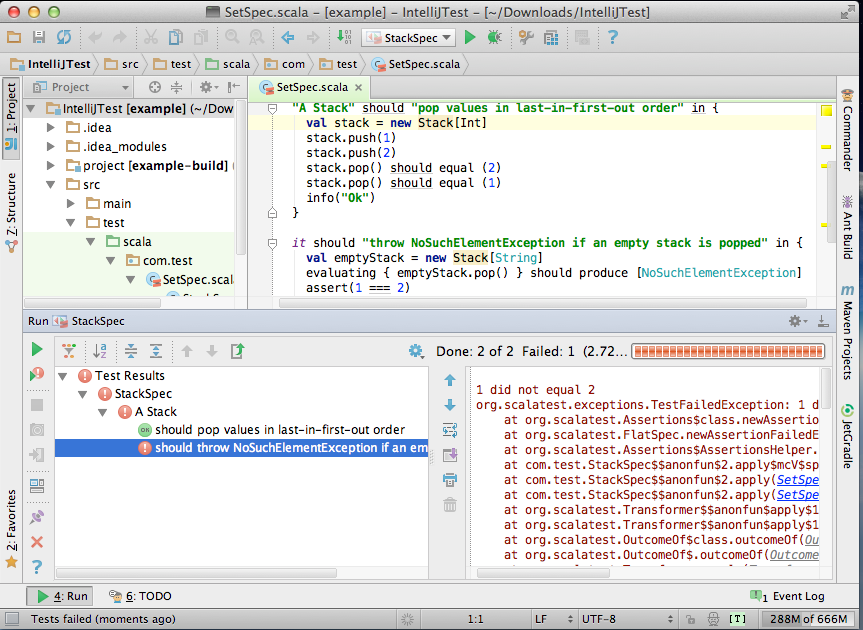Click the Scroll from Source target icon
This screenshot has height=630, width=863.
[x=155, y=87]
